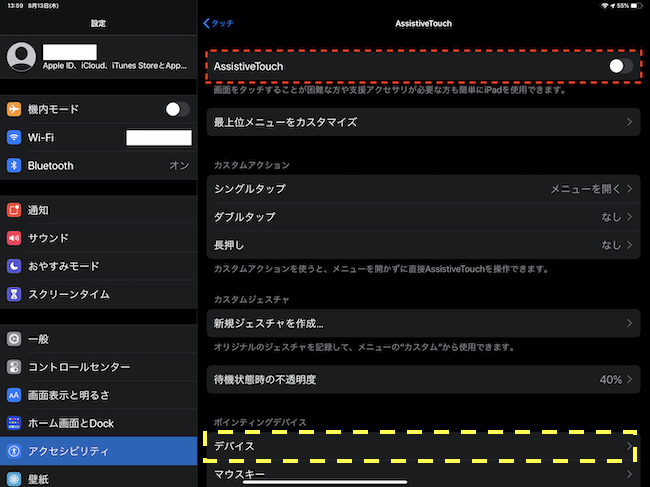Tap the 壁紙 flower icon
The height and width of the screenshot is (487, 650).
pos(14,479)
